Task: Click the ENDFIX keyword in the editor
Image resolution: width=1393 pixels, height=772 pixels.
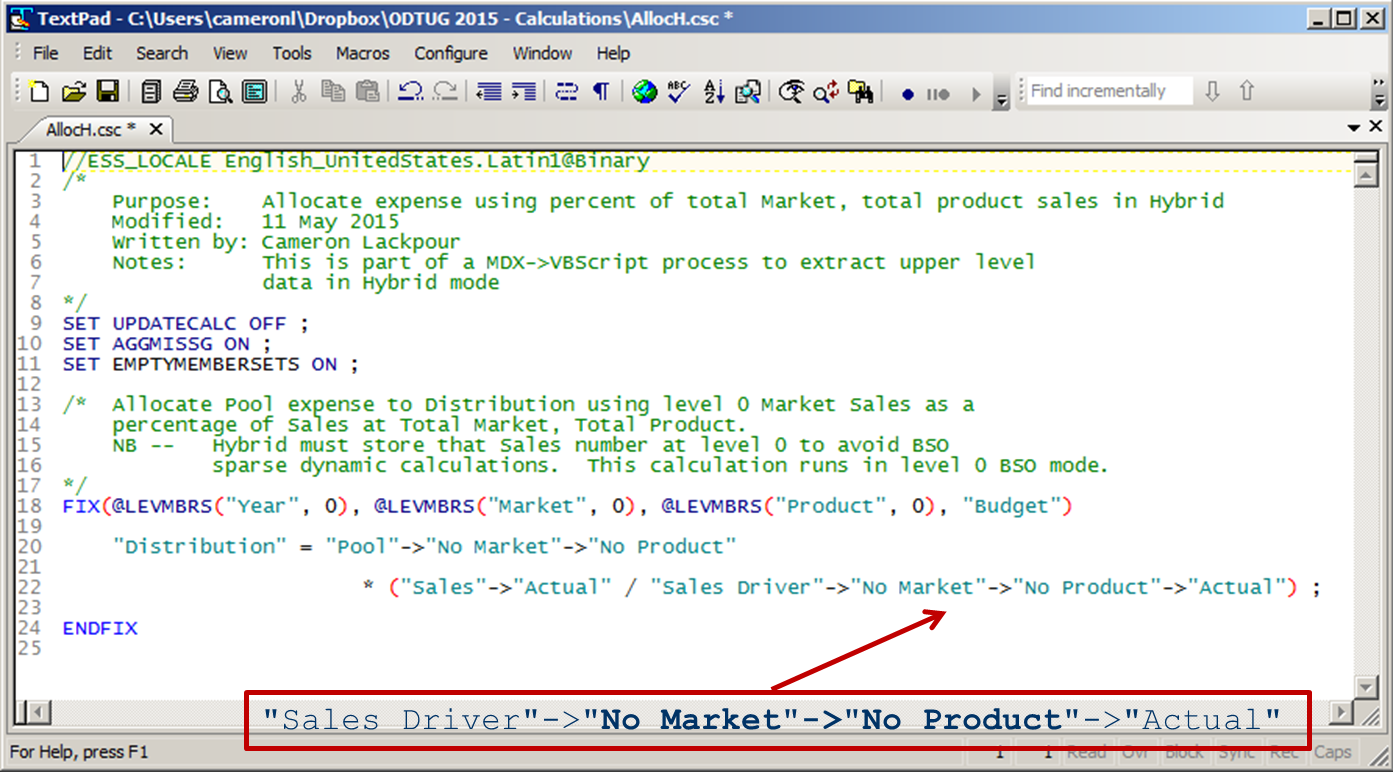Action: [x=100, y=628]
